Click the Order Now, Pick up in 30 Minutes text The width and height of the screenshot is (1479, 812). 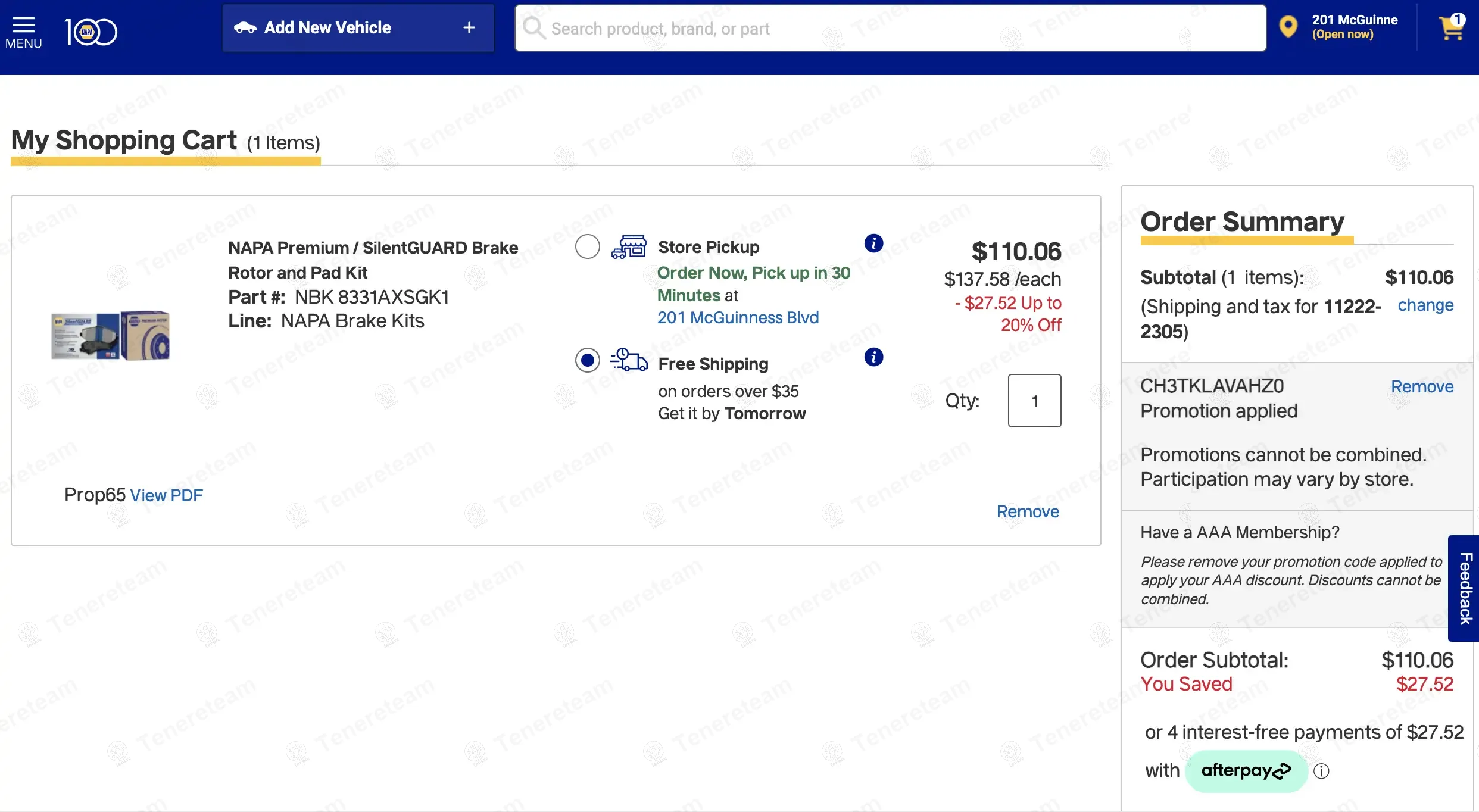[x=754, y=284]
